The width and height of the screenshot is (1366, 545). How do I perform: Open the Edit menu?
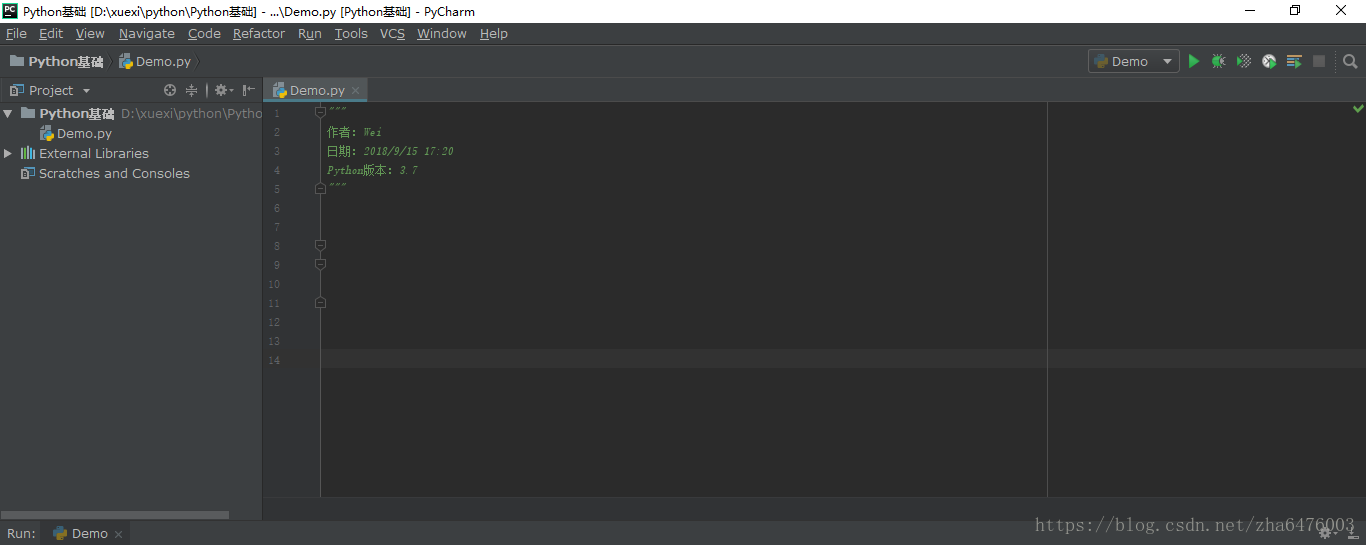click(x=51, y=33)
